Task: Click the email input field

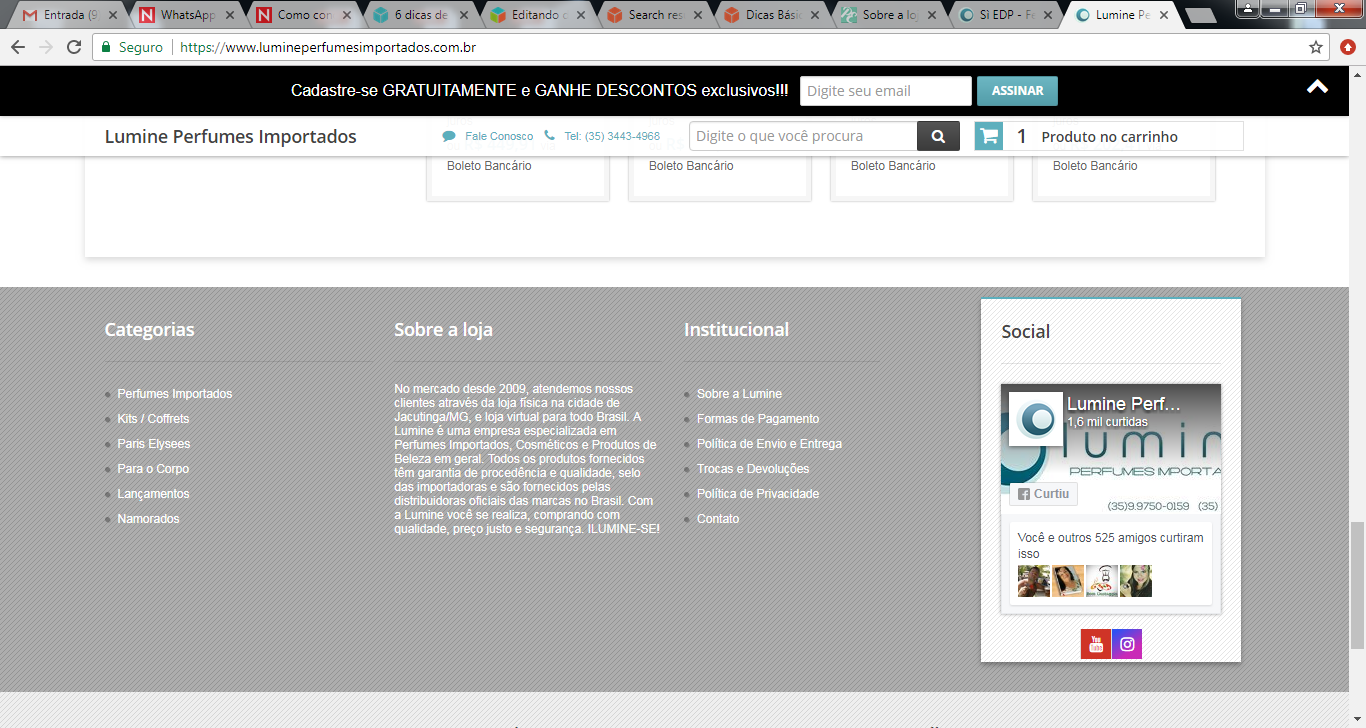Action: point(886,91)
